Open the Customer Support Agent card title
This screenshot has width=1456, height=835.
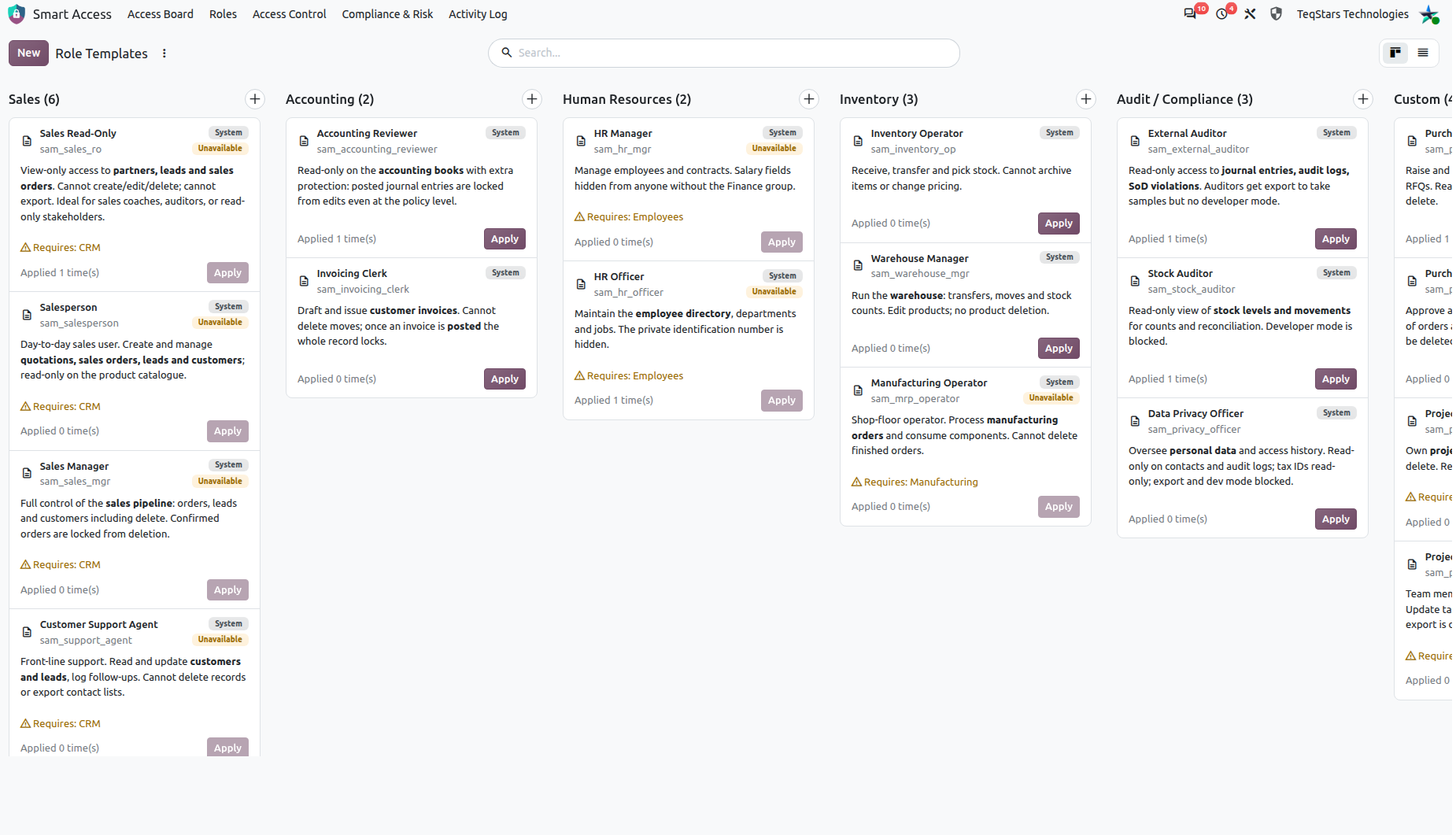98,625
